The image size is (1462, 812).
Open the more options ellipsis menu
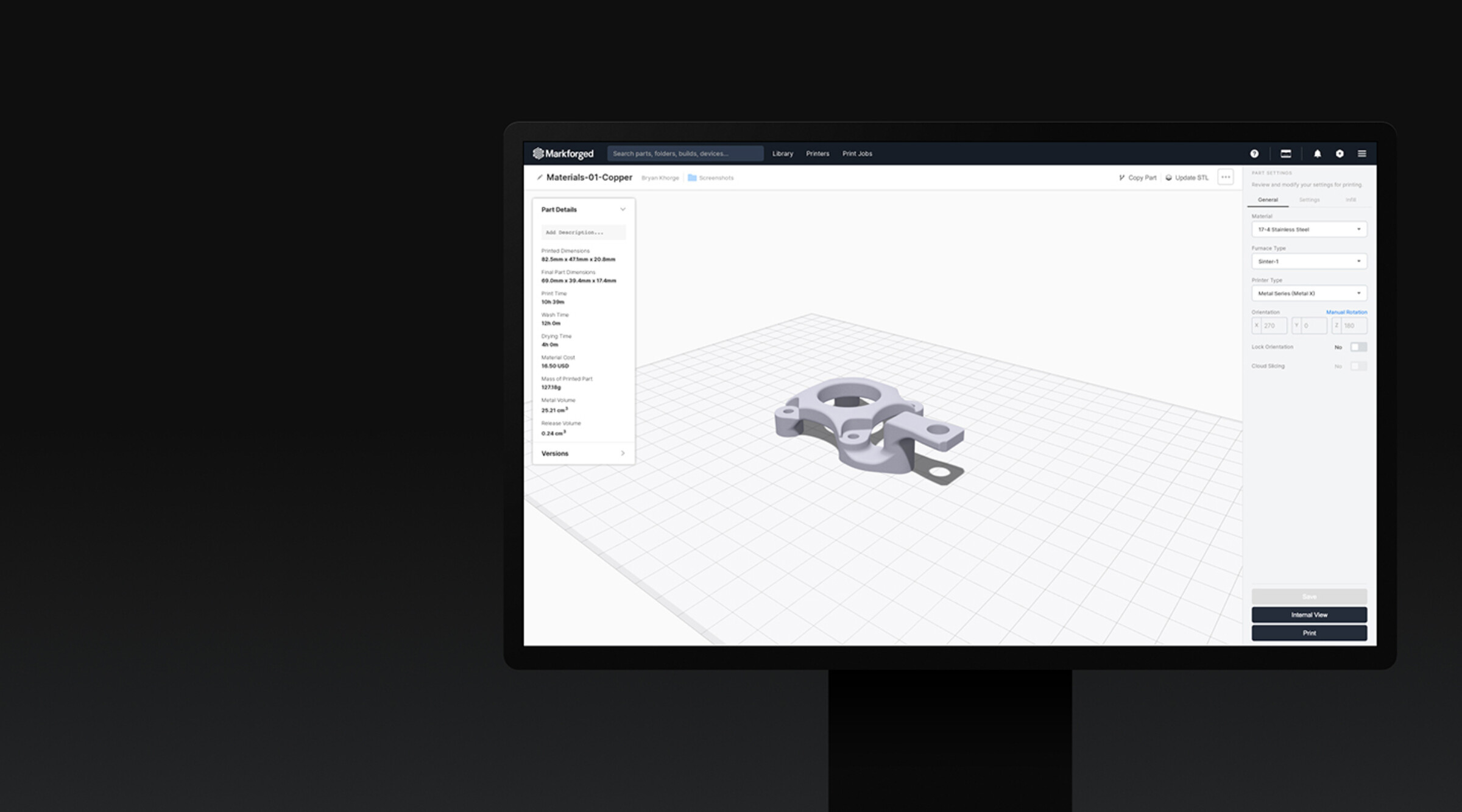pyautogui.click(x=1225, y=177)
